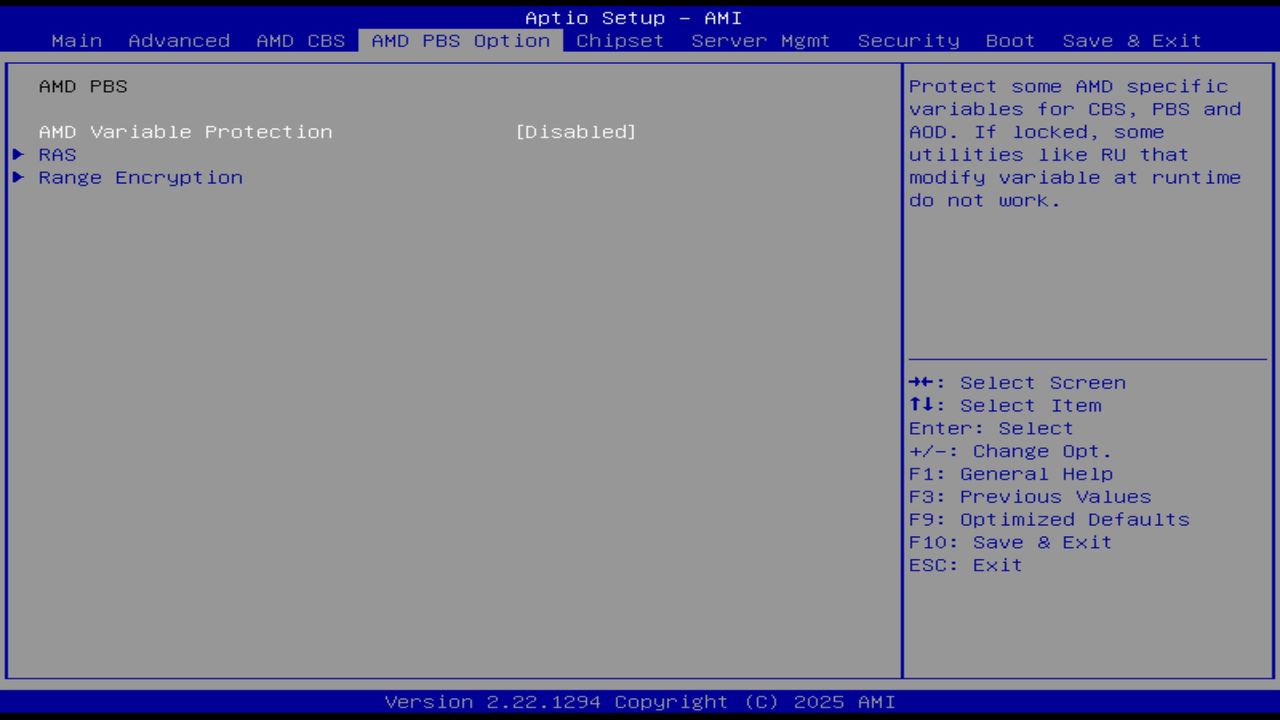Viewport: 1280px width, 720px height.
Task: Open the Save & Exit tab
Action: pos(1131,40)
